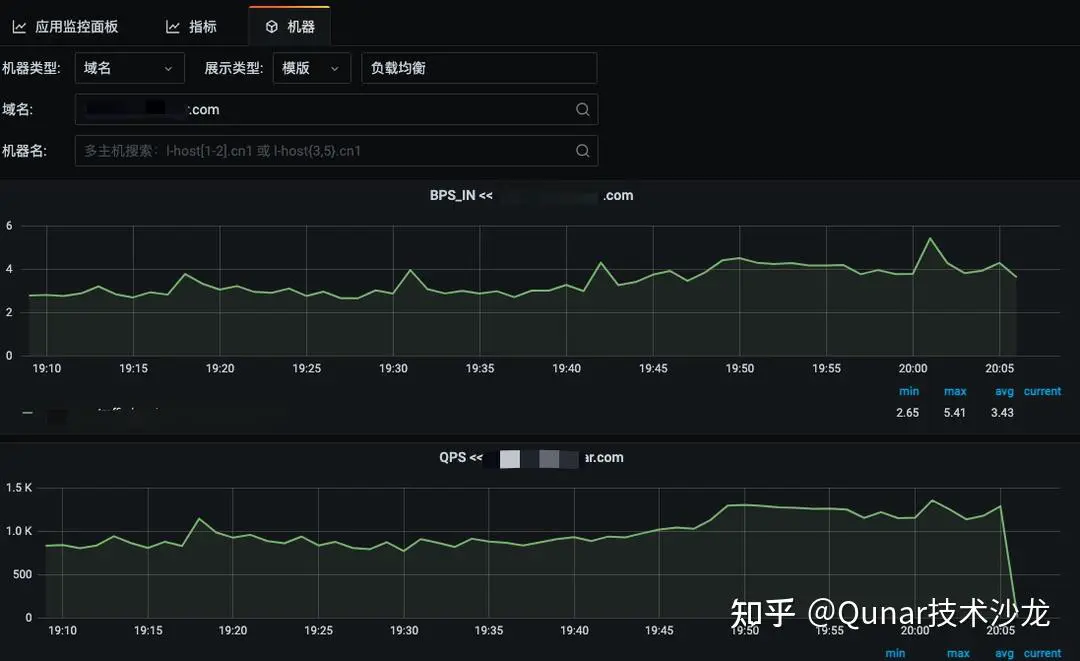Screen dimensions: 1080x661
Task: Click the green series color line in BPS_IN legend
Action: point(27,412)
